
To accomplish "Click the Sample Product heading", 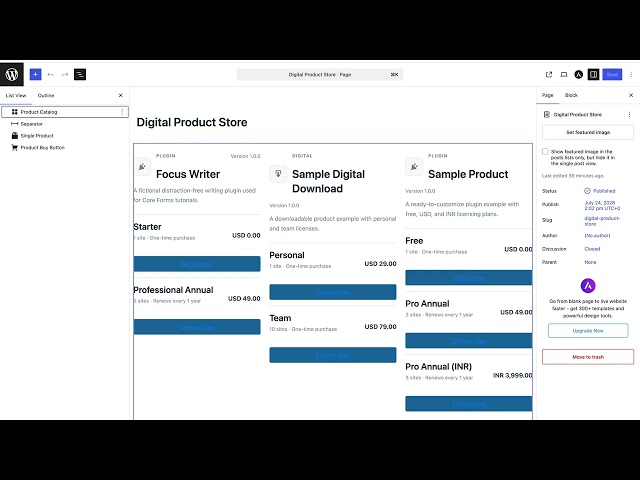I will tap(468, 174).
